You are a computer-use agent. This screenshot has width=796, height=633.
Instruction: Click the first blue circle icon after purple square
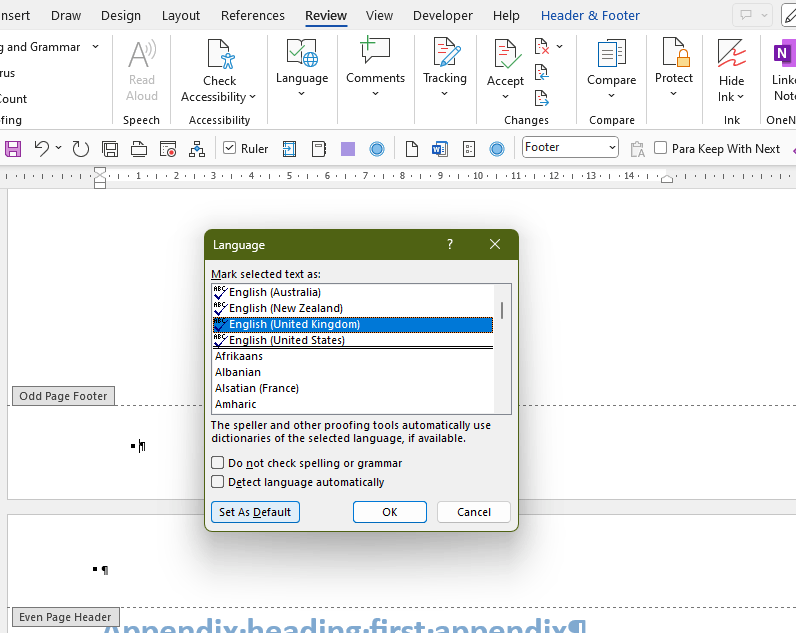(x=377, y=149)
